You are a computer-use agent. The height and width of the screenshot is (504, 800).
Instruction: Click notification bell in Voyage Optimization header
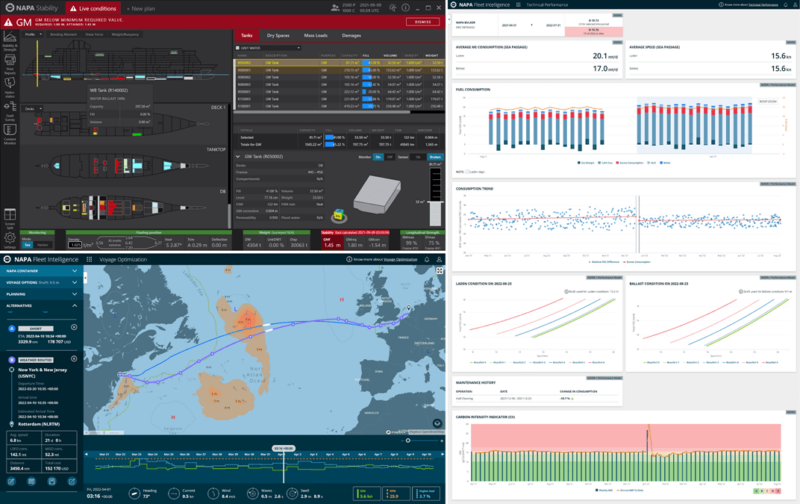pos(427,259)
